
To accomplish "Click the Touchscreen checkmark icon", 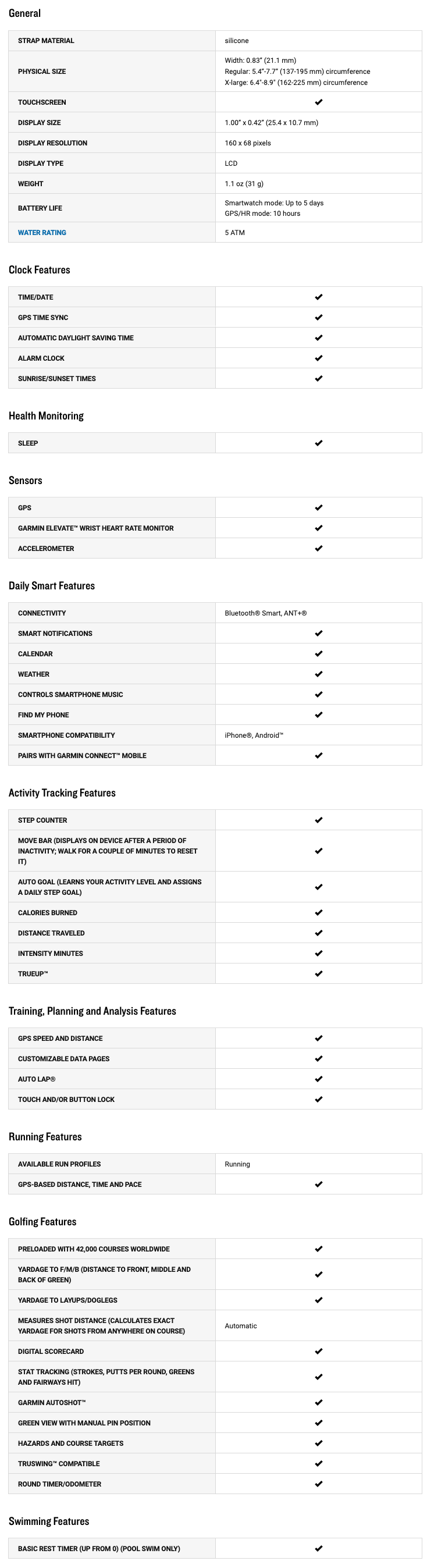I will pos(318,102).
